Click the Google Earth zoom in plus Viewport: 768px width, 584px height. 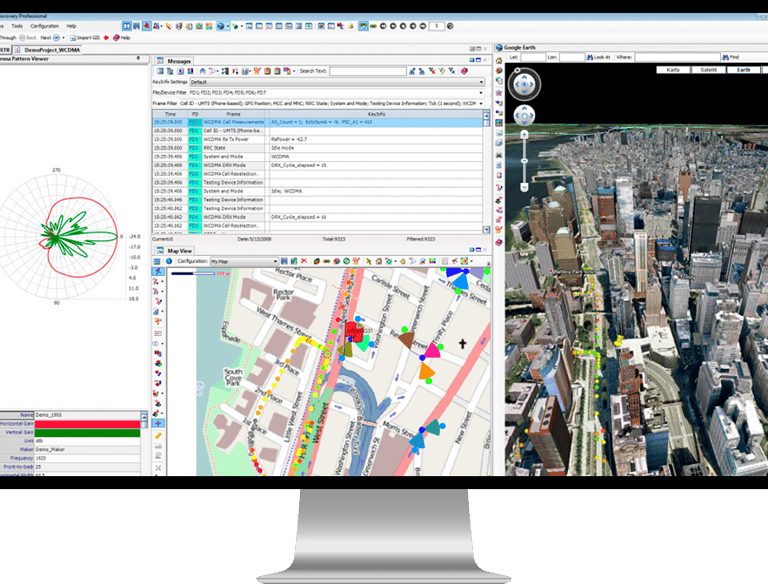[x=524, y=134]
